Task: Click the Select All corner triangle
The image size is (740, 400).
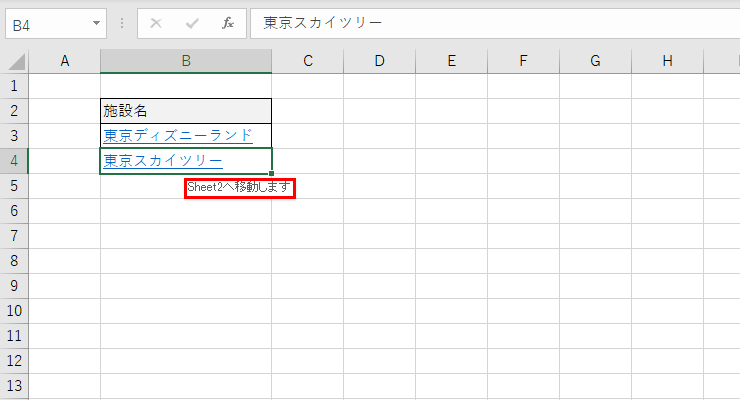Action: tap(17, 62)
